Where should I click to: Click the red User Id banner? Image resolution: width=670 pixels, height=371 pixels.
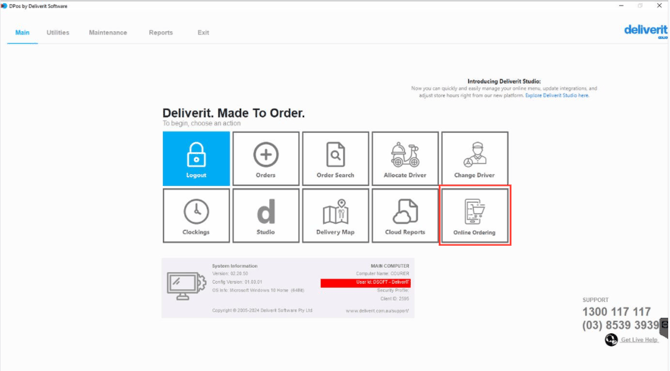[x=366, y=283]
